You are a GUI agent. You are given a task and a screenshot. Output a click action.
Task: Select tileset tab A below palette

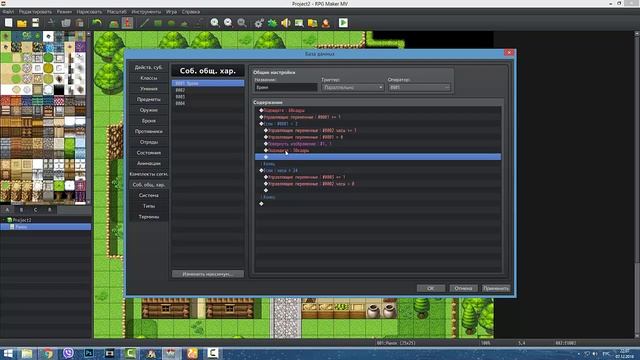click(7, 210)
